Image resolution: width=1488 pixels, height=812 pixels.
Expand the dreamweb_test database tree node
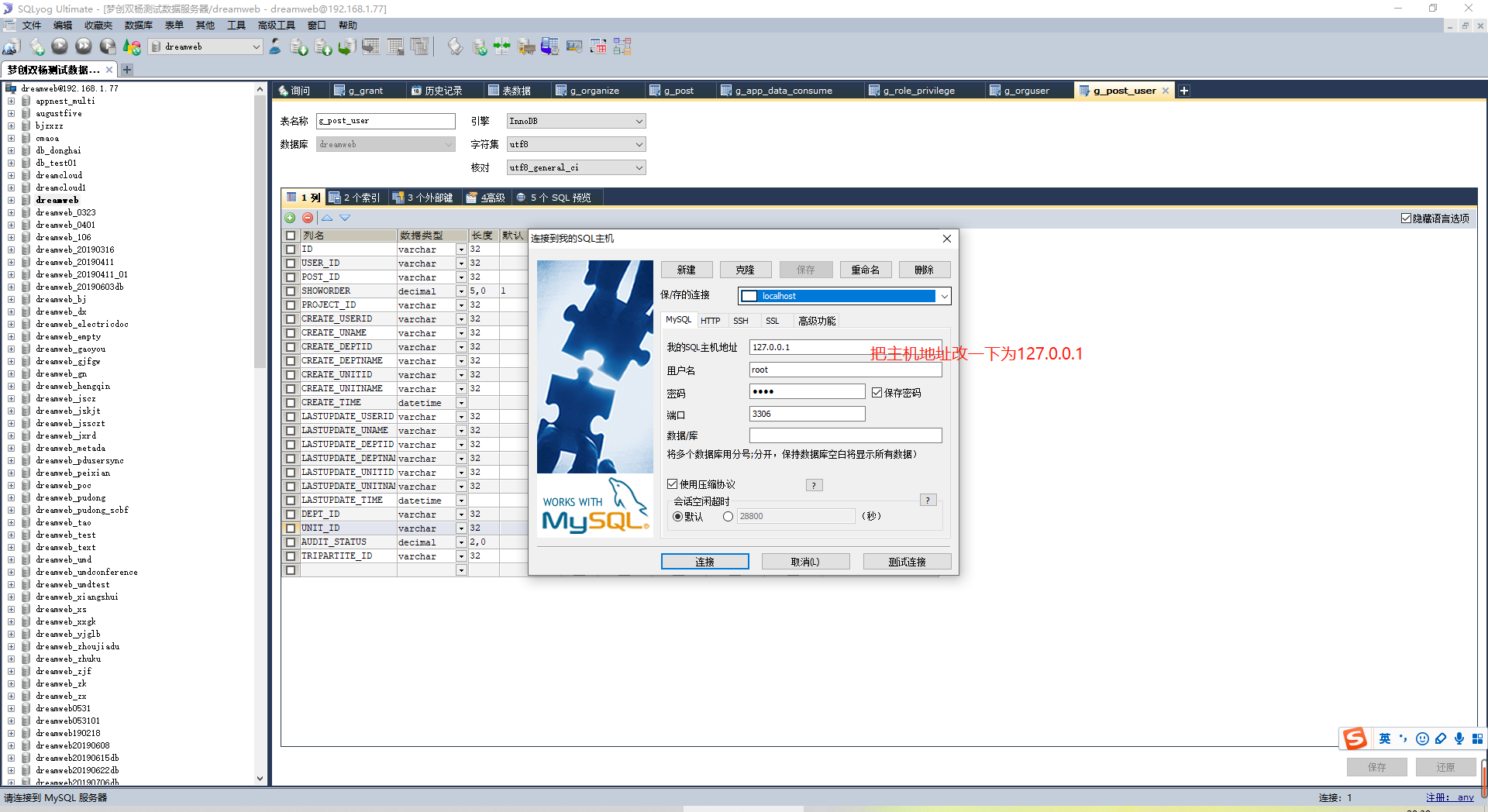[11, 535]
